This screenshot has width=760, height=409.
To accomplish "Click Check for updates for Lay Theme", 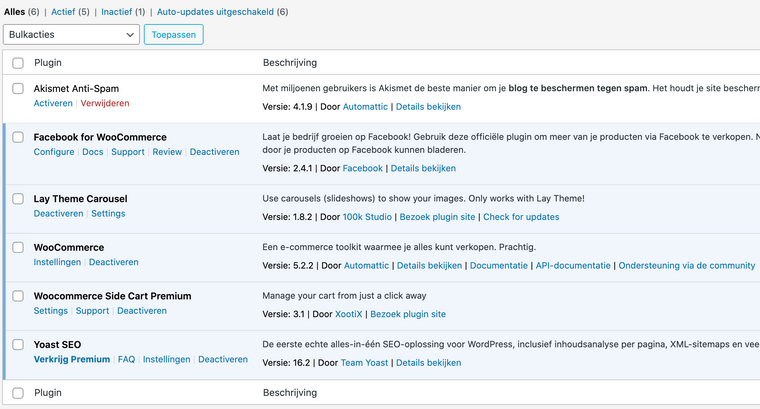I will (521, 216).
